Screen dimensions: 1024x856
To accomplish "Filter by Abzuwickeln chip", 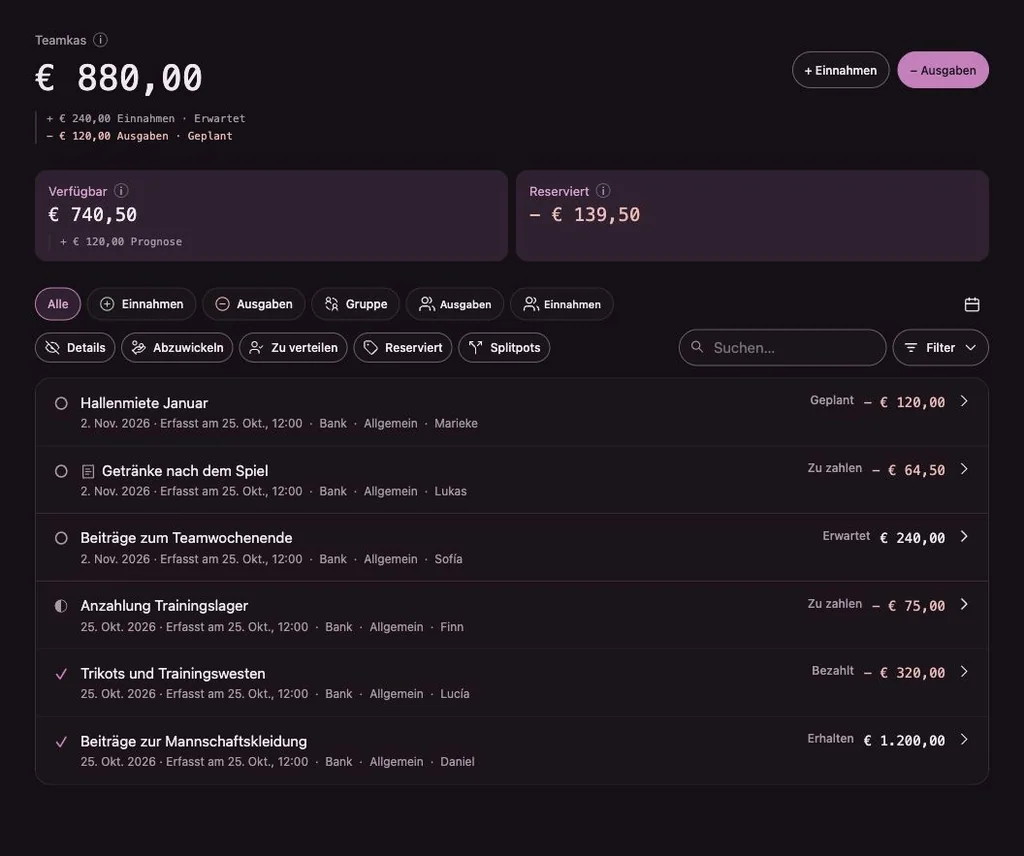I will (x=177, y=347).
